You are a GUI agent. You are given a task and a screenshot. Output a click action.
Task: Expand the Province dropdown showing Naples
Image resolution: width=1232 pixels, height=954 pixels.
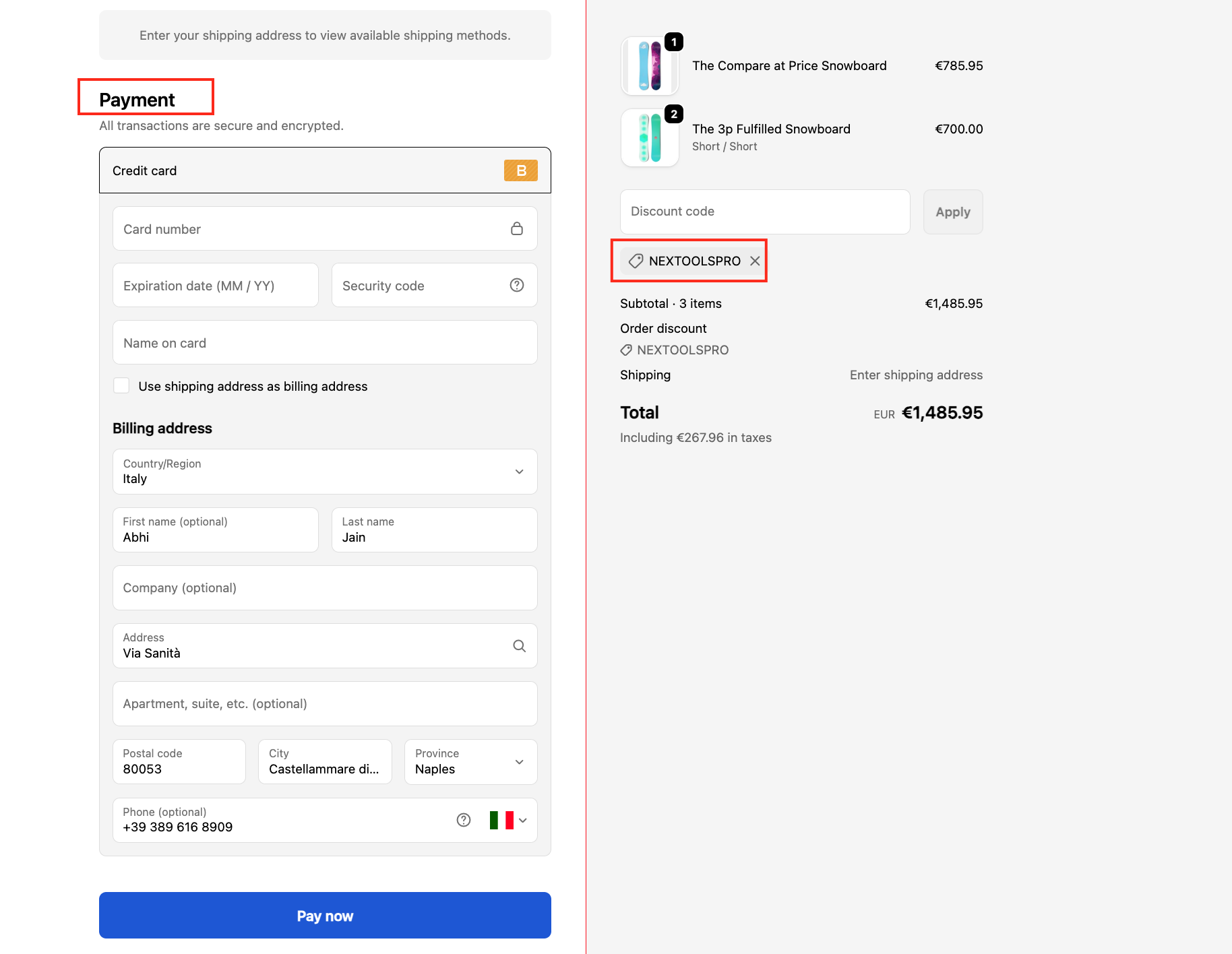(470, 762)
